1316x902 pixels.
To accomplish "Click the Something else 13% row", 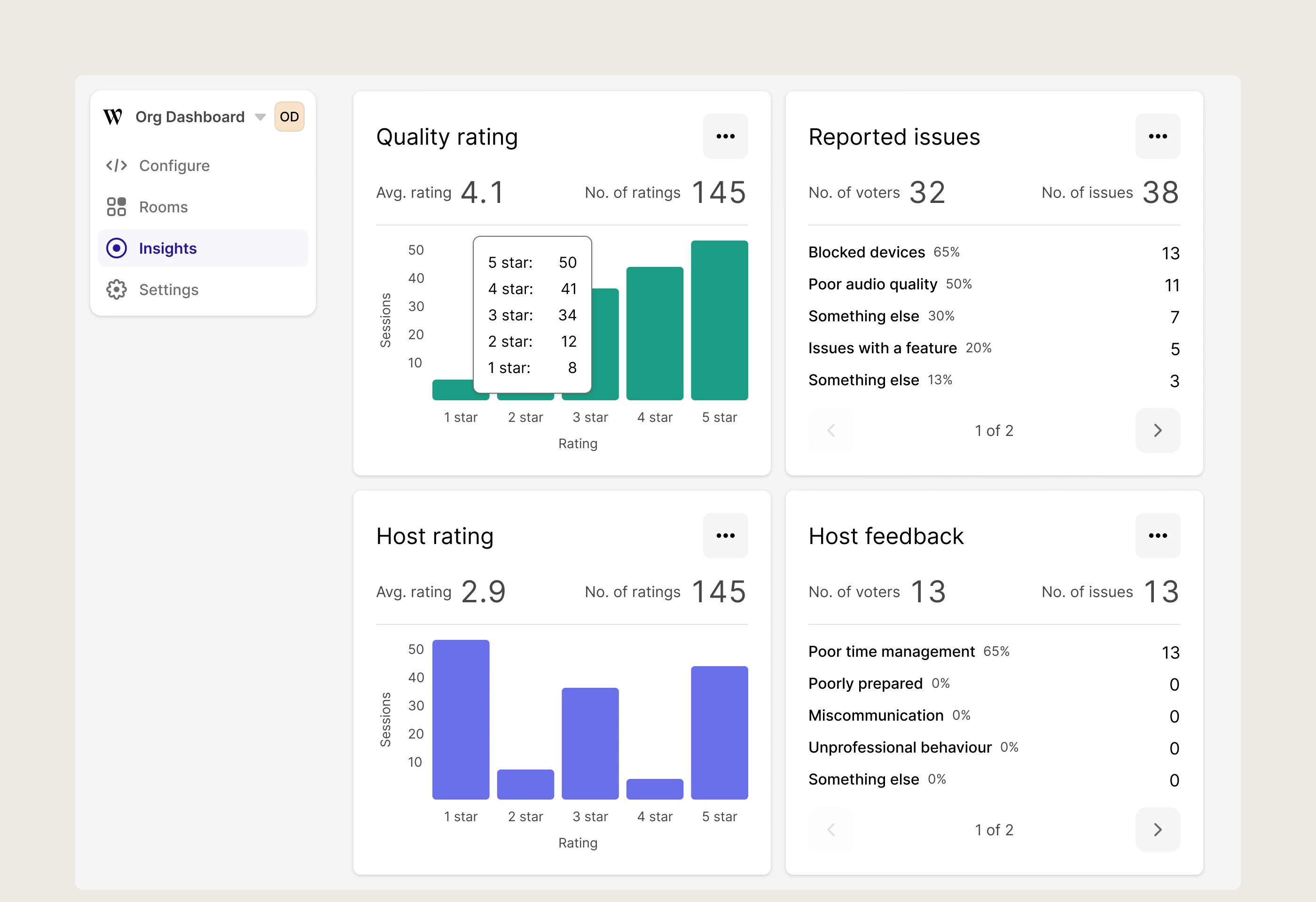I will point(995,380).
